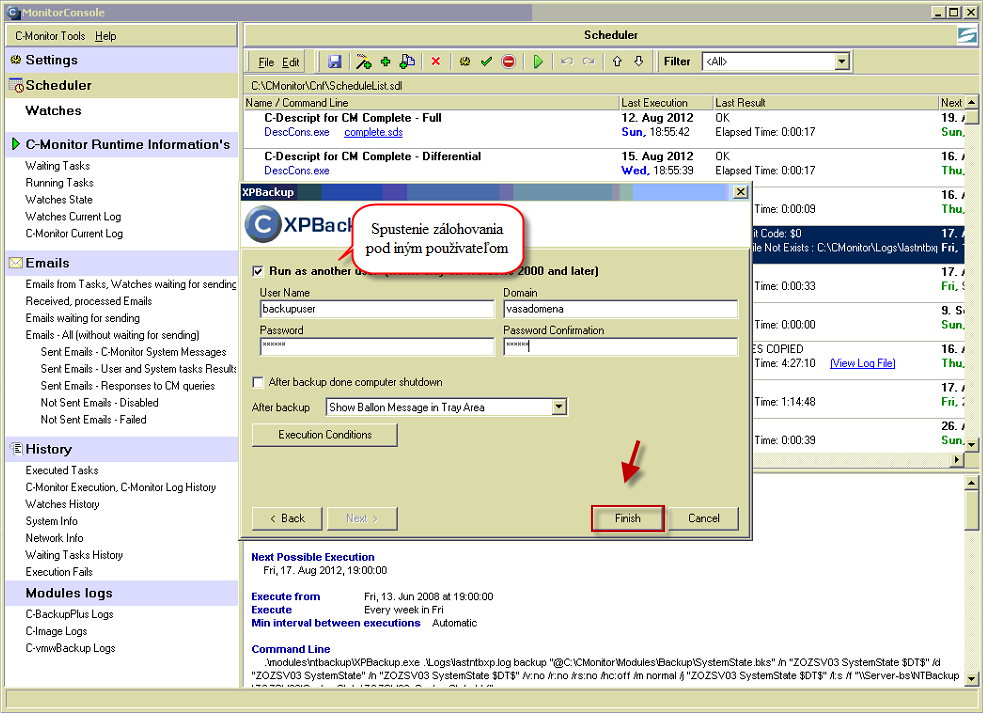Open C-Monitor Current Log
The height and width of the screenshot is (713, 983).
click(x=74, y=233)
